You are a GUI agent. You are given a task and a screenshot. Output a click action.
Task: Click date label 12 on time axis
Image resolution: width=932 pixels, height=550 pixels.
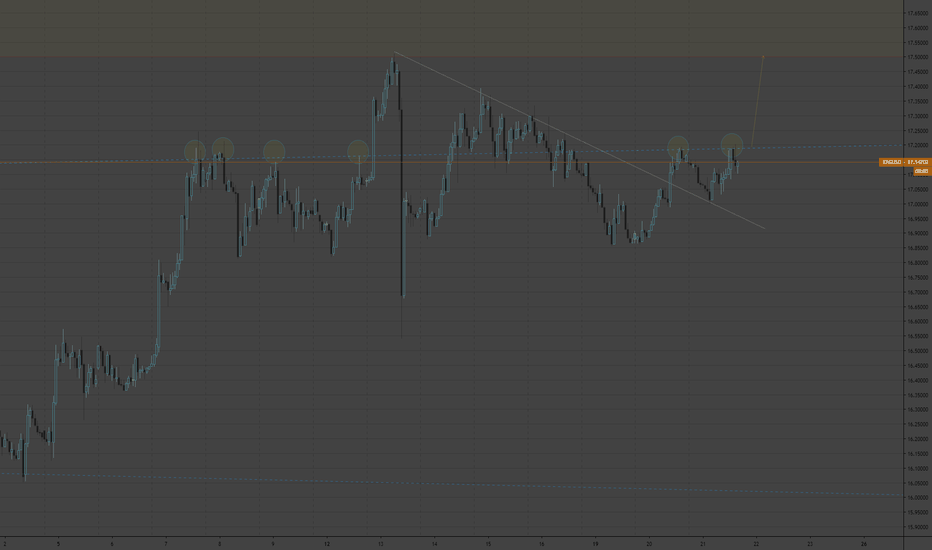327,543
